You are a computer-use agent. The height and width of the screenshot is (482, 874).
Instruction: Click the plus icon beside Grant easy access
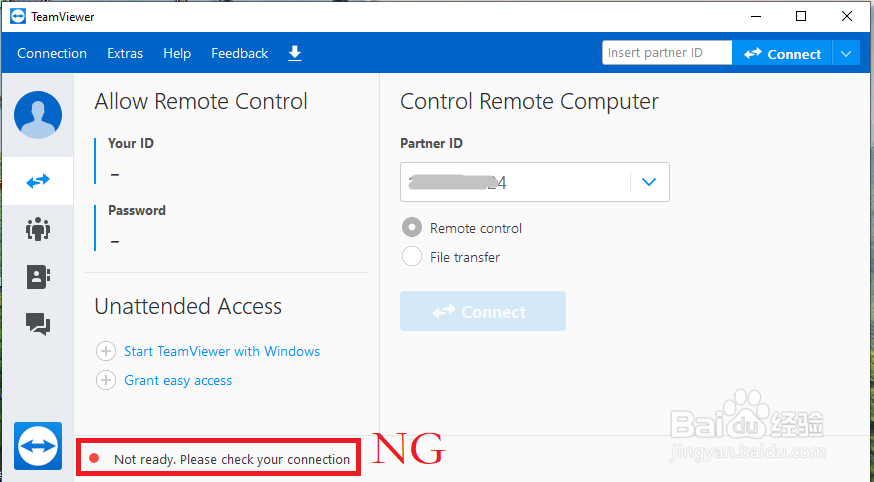point(106,381)
